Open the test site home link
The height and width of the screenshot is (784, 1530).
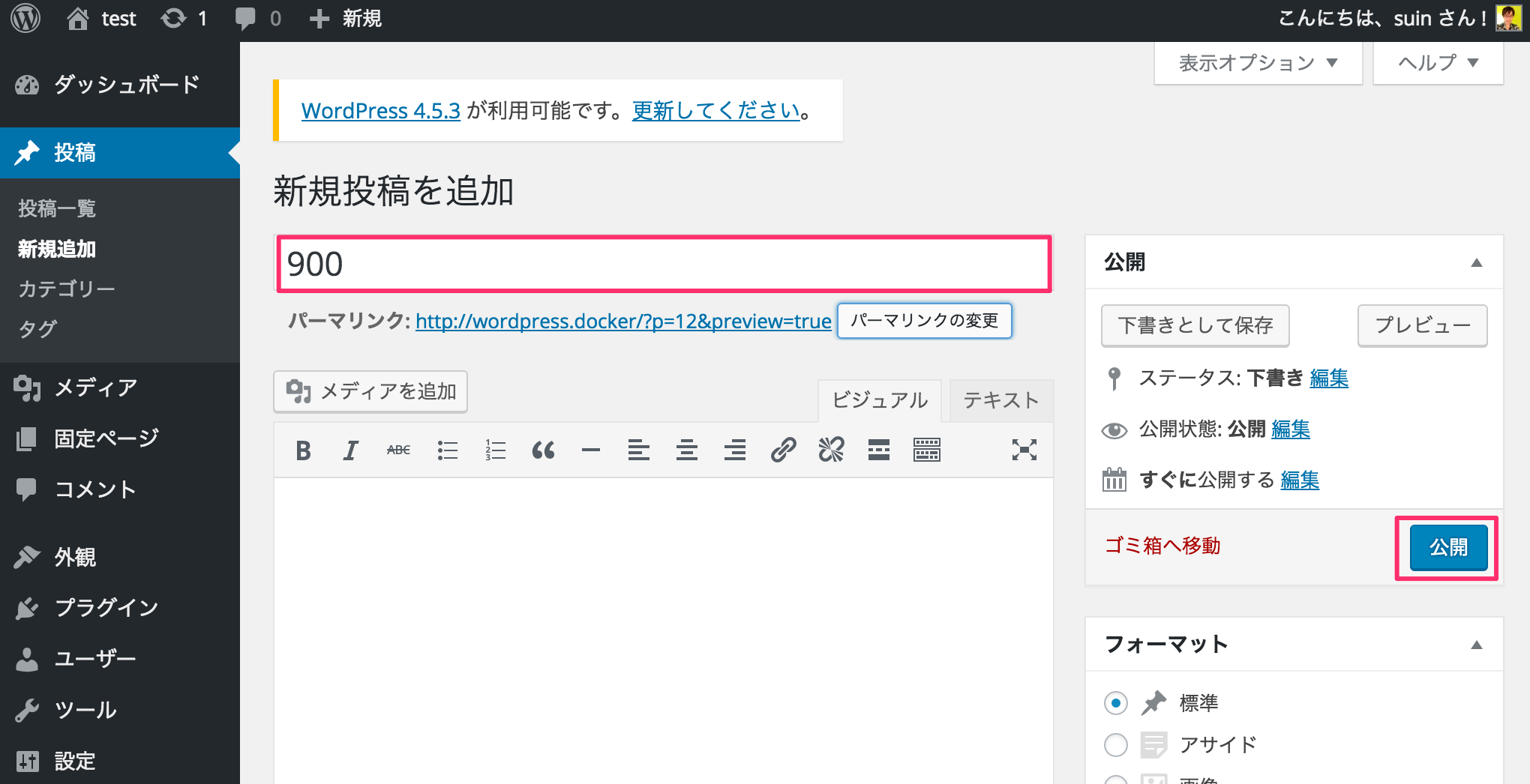click(101, 18)
